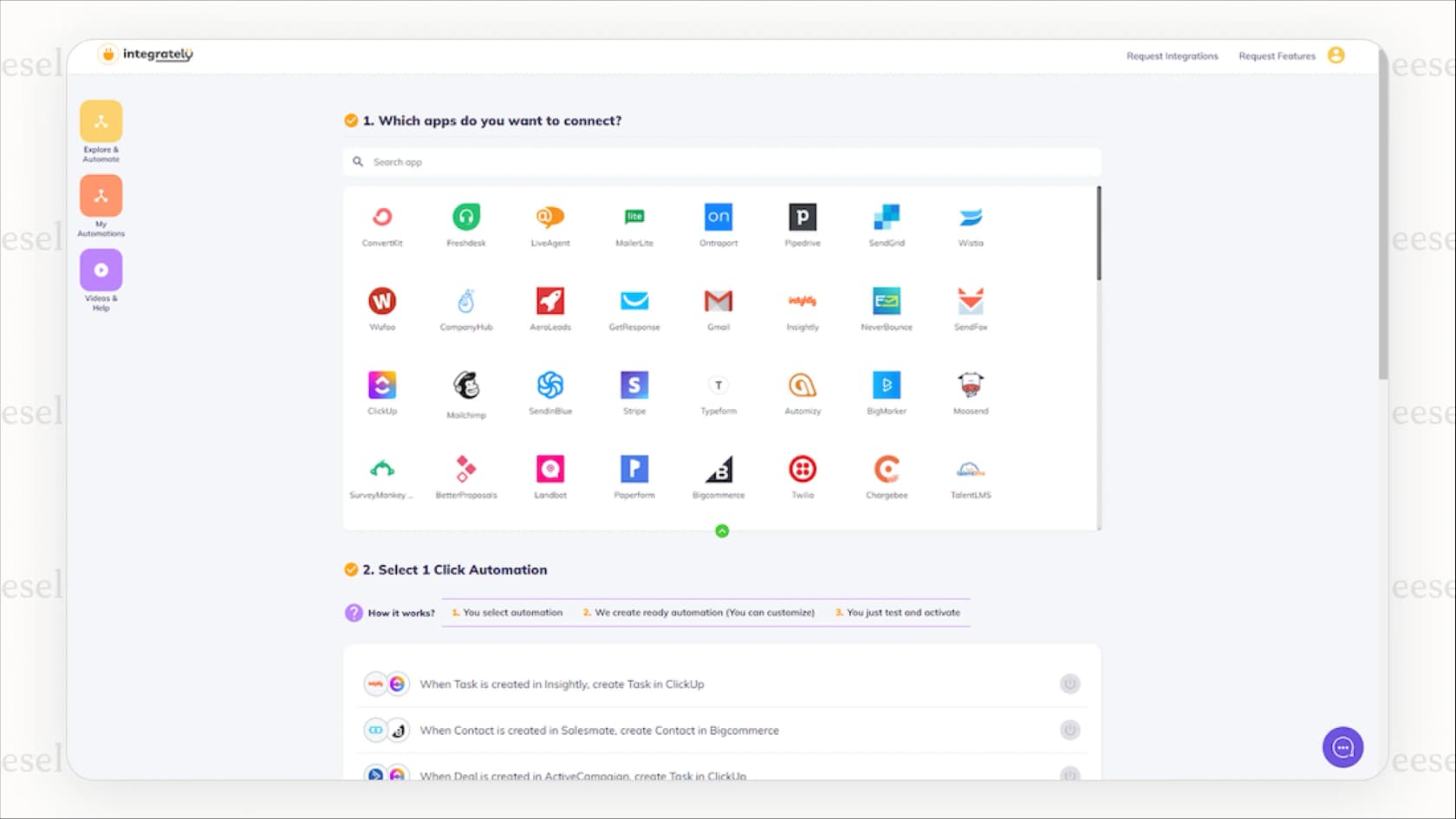Open the live chat support bubble

coord(1343,747)
